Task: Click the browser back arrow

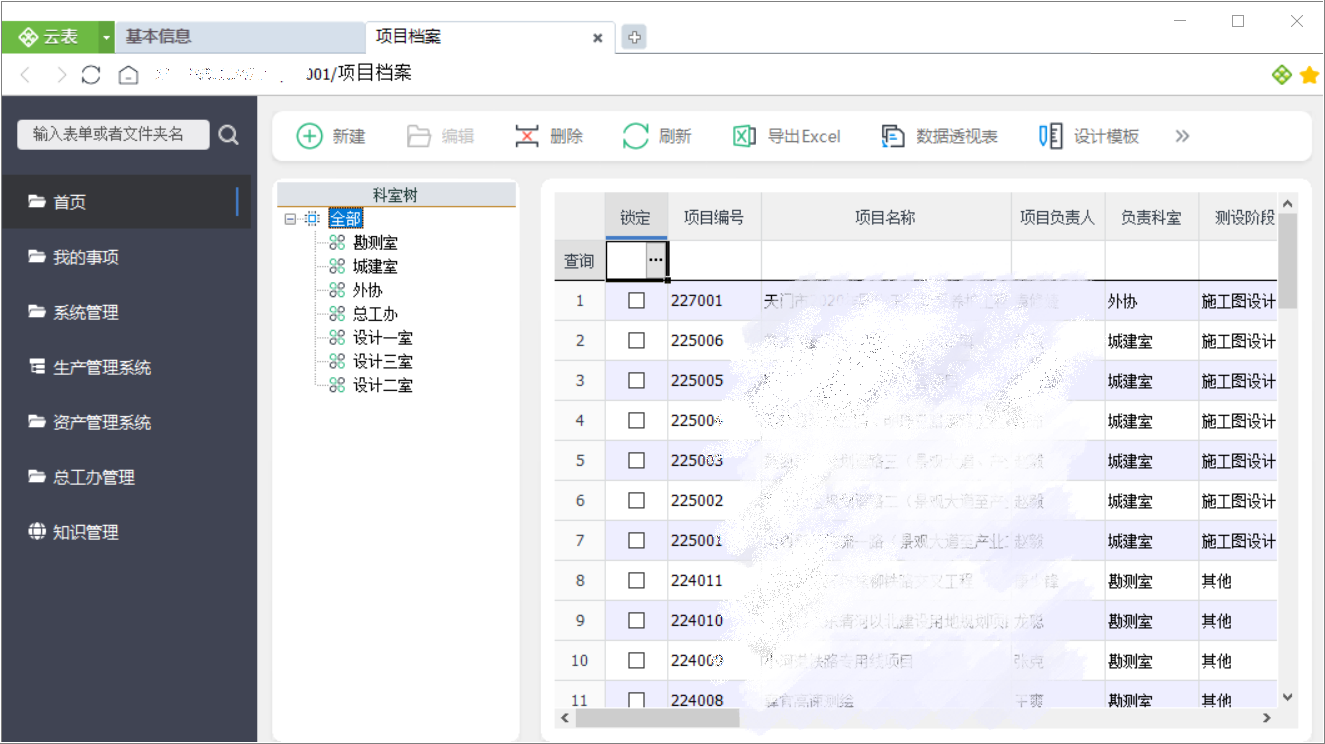Action: tap(26, 75)
